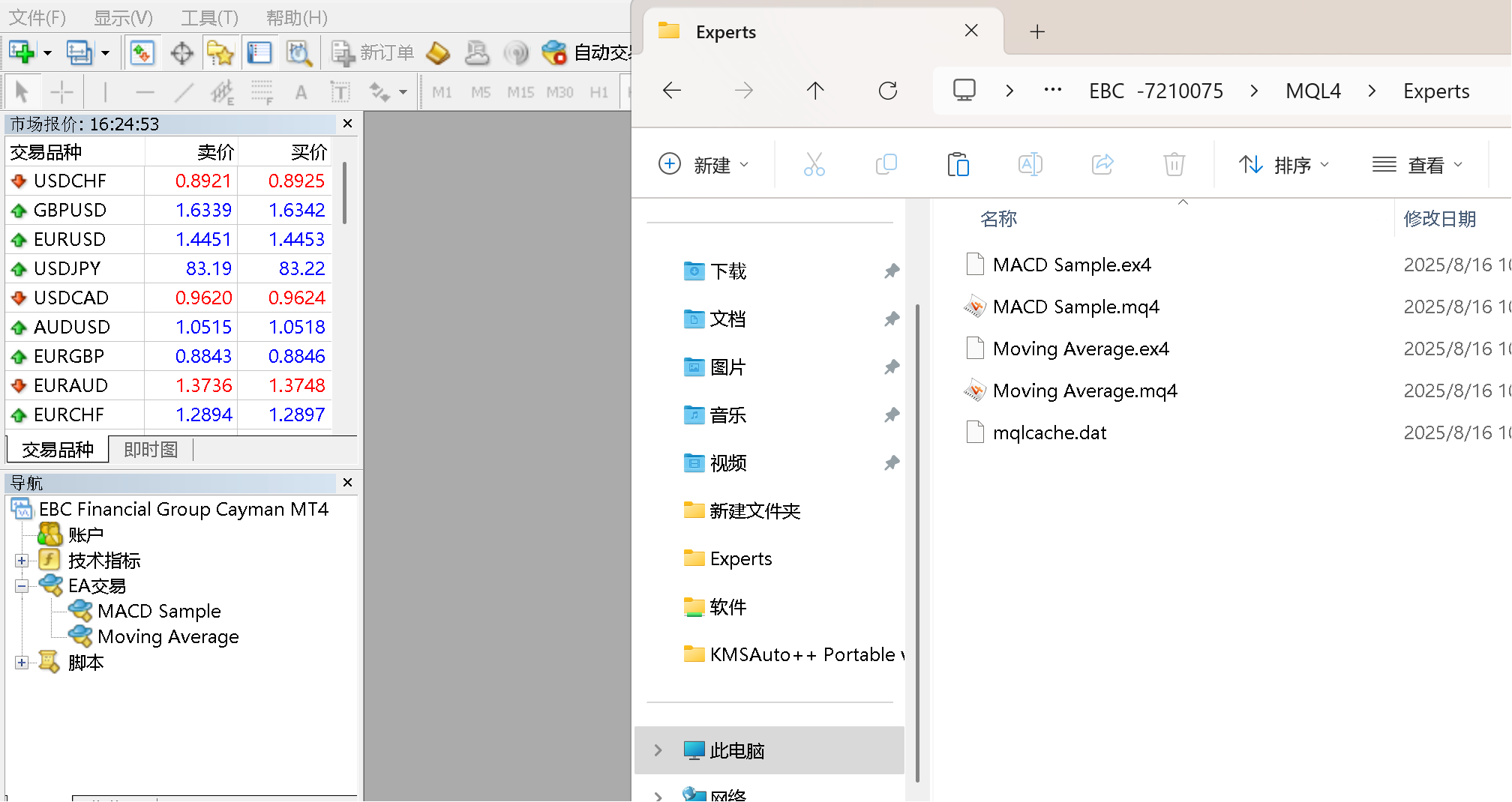Switch to the M15 timeframe
The width and height of the screenshot is (1512, 802).
pos(520,92)
